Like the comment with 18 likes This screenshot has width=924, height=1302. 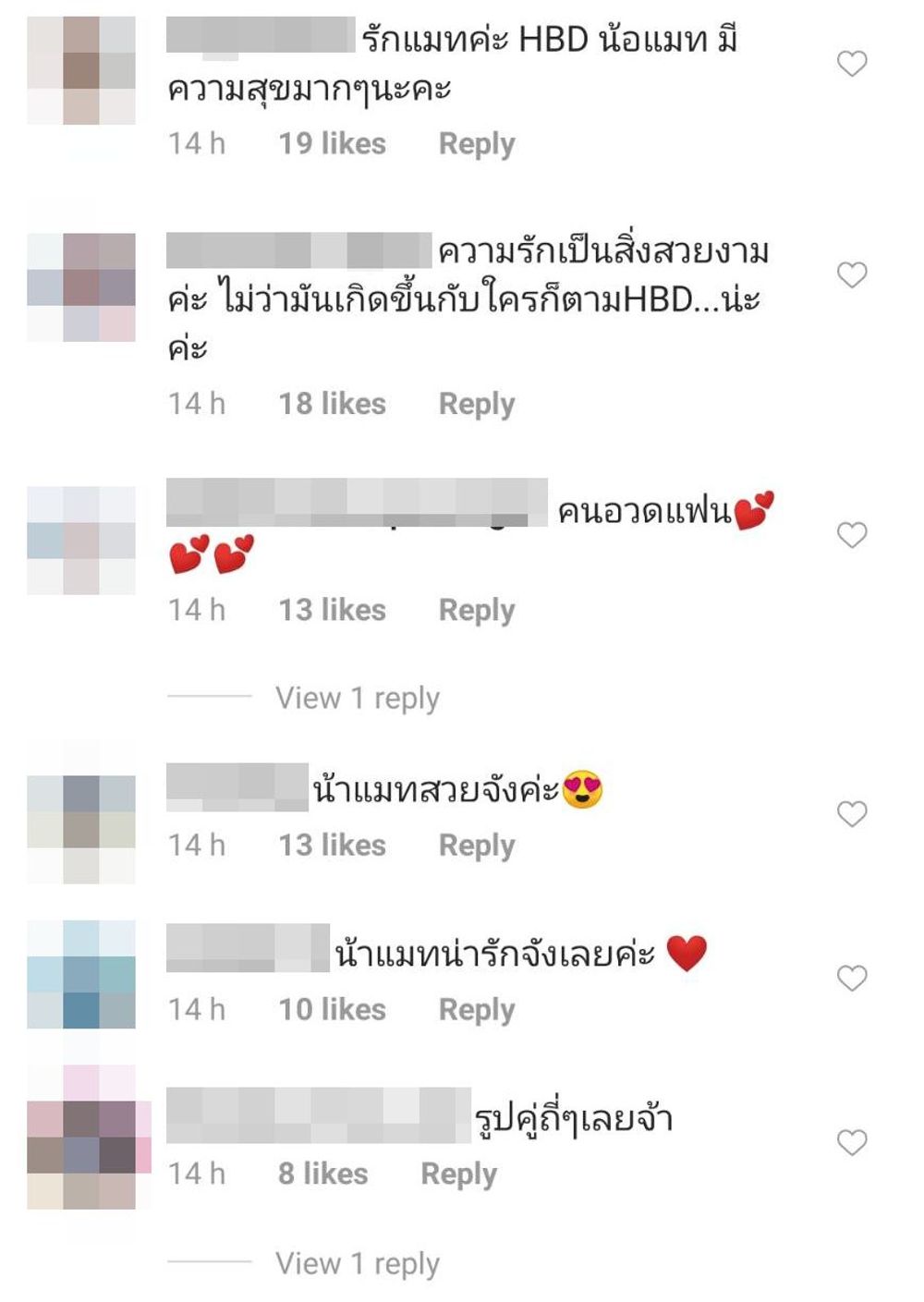tap(852, 275)
